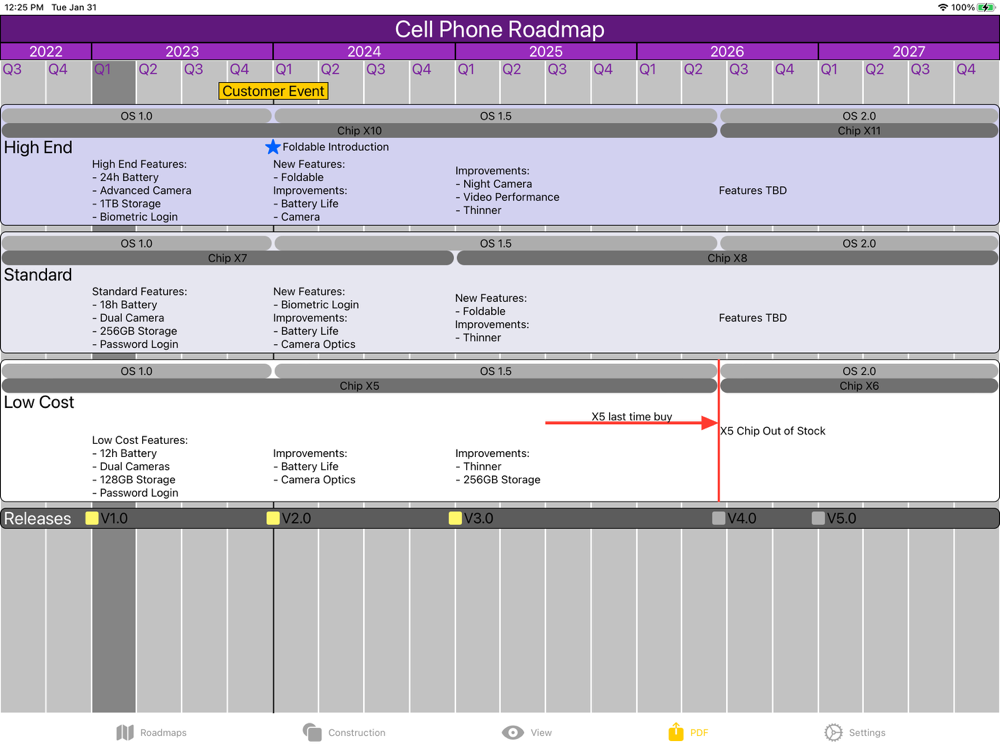Select the yellow V1.0 release marker
Viewport: 1000px width, 750px height.
point(92,518)
